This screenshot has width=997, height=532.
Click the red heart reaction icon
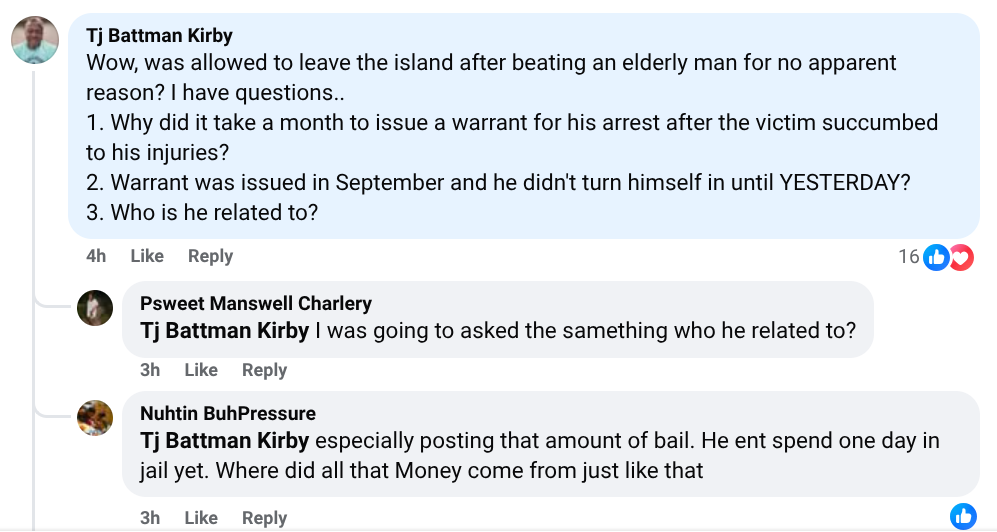coord(961,257)
